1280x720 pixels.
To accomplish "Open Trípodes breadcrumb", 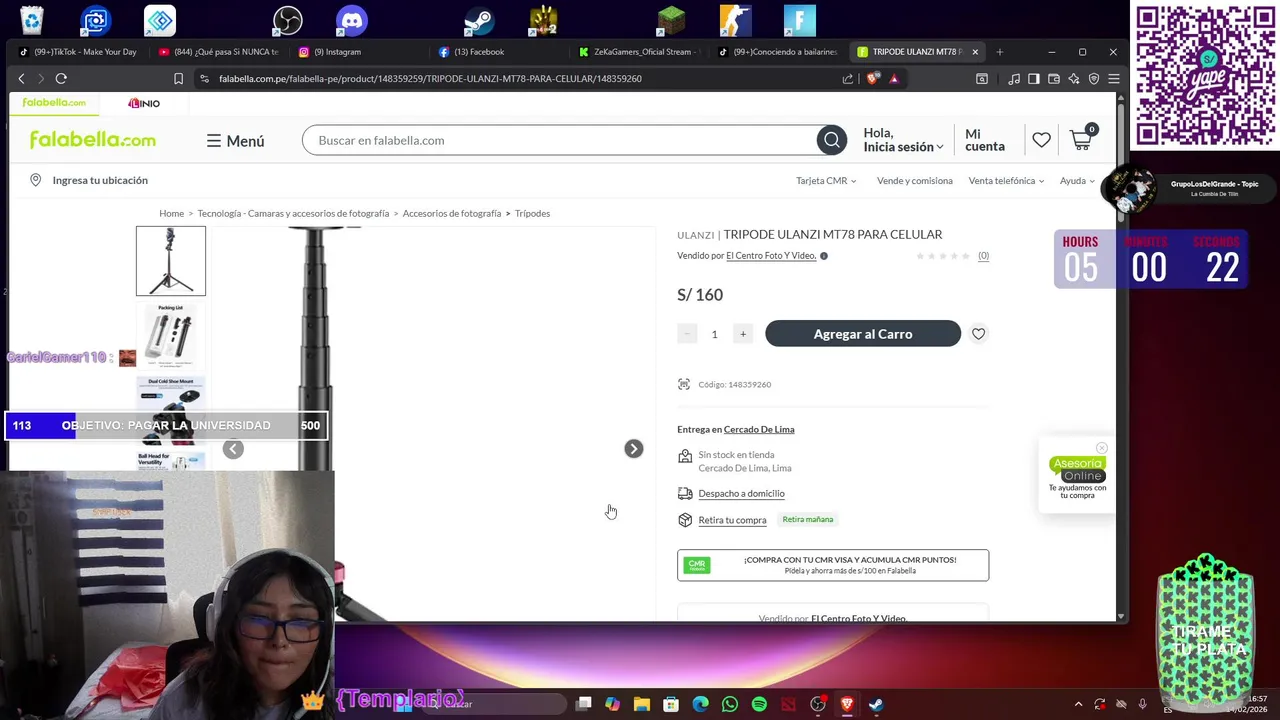I will tap(532, 213).
